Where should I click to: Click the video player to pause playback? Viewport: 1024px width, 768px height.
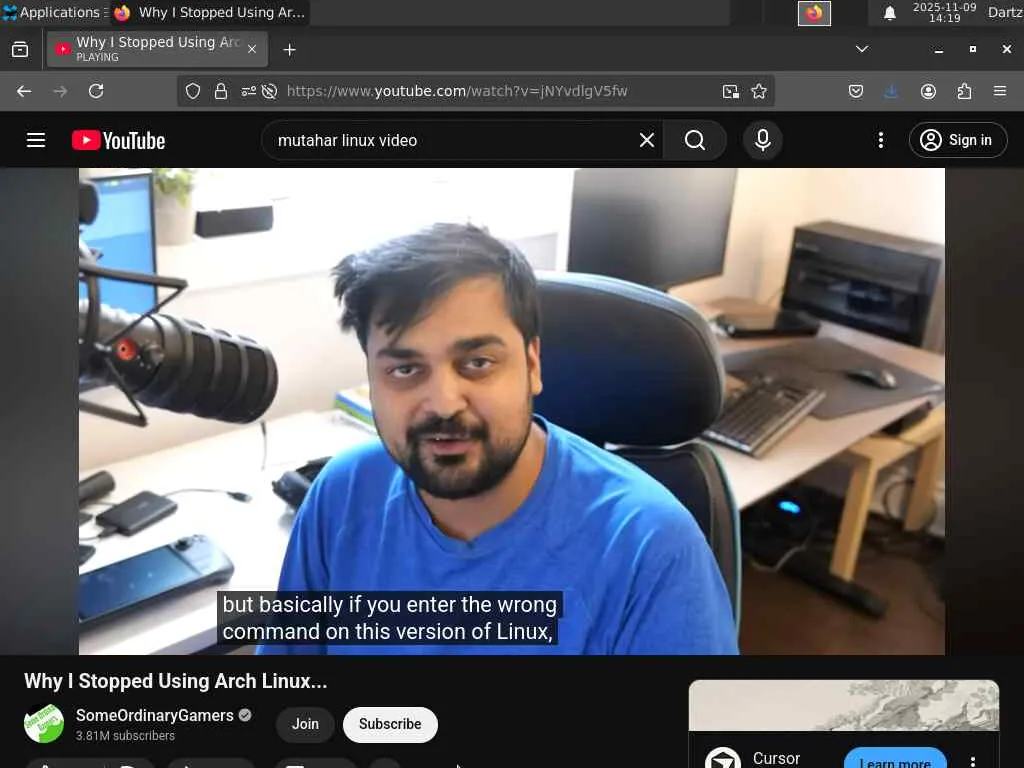pos(511,411)
